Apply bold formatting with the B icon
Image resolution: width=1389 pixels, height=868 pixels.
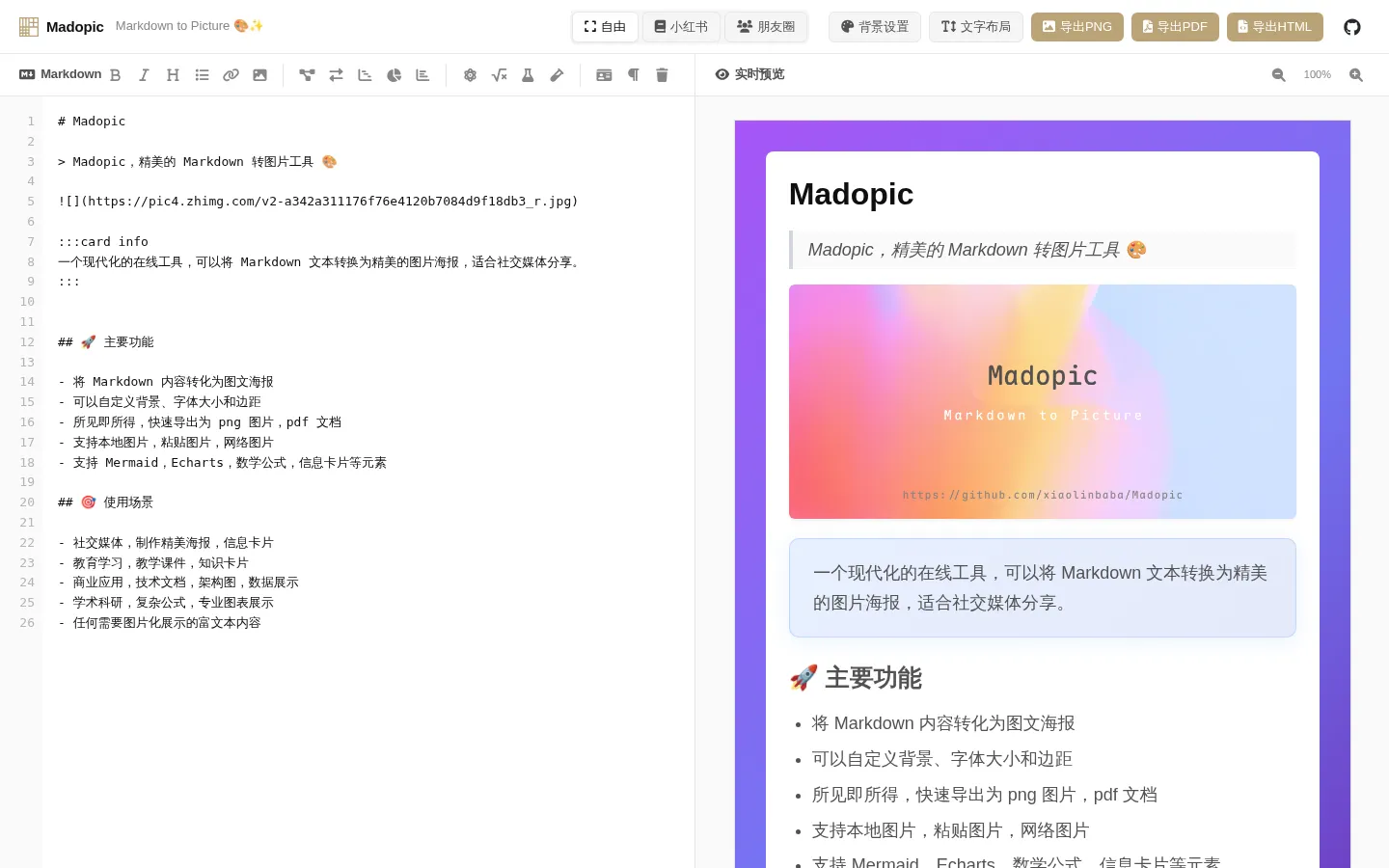115,75
